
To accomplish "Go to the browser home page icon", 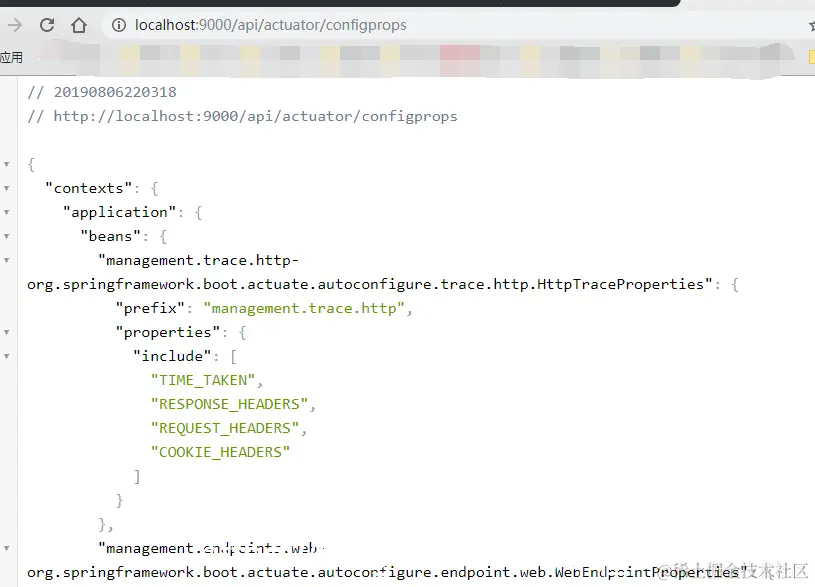I will tap(78, 25).
